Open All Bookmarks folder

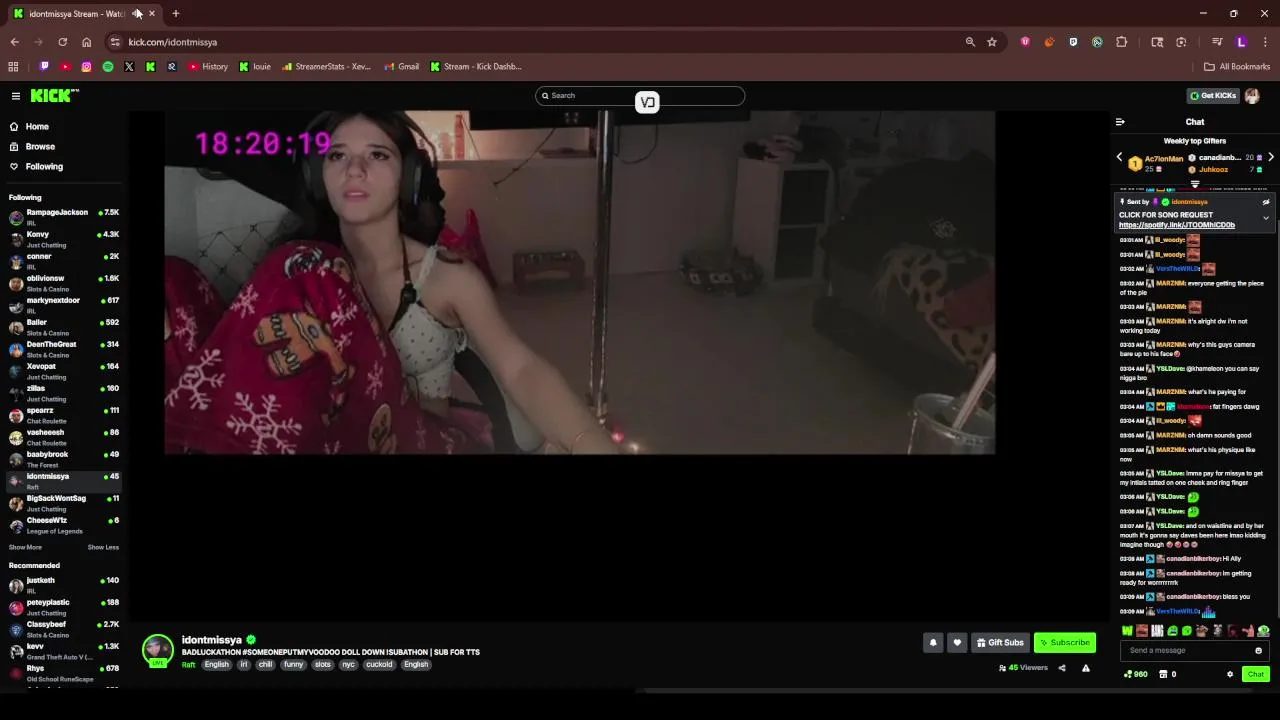(1237, 66)
